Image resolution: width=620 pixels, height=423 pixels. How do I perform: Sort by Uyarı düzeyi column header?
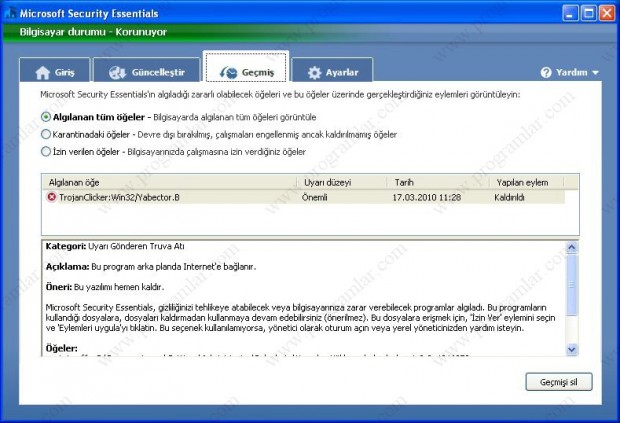342,182
